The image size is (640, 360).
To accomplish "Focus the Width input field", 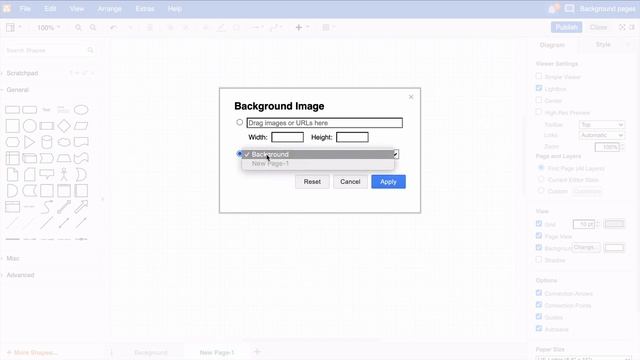I will 287,137.
